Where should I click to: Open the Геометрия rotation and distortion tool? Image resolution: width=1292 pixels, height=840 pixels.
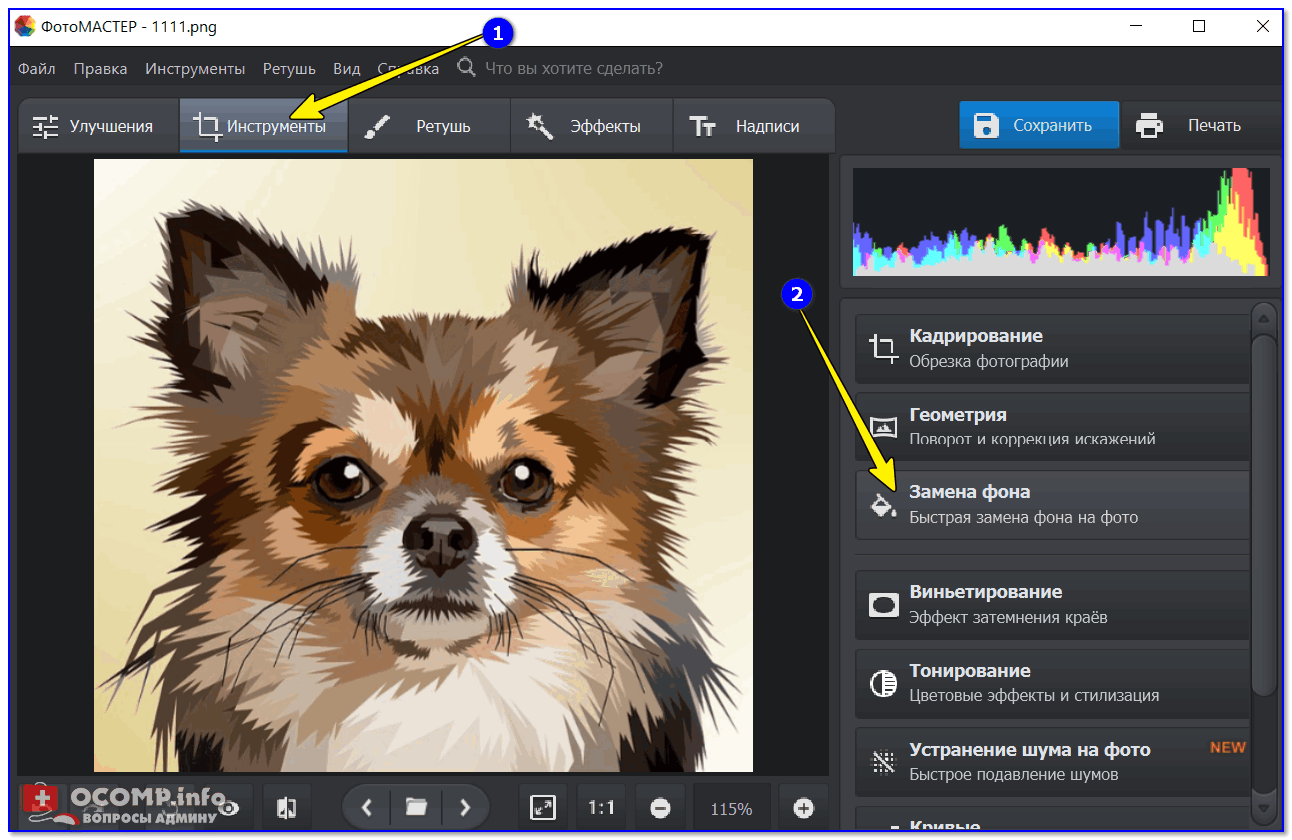1052,426
